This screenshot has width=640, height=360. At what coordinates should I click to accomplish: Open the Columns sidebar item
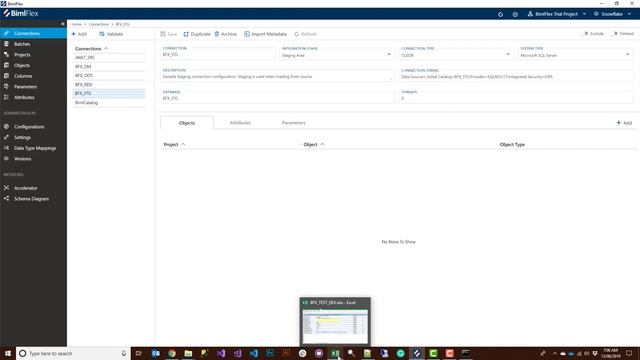23,76
